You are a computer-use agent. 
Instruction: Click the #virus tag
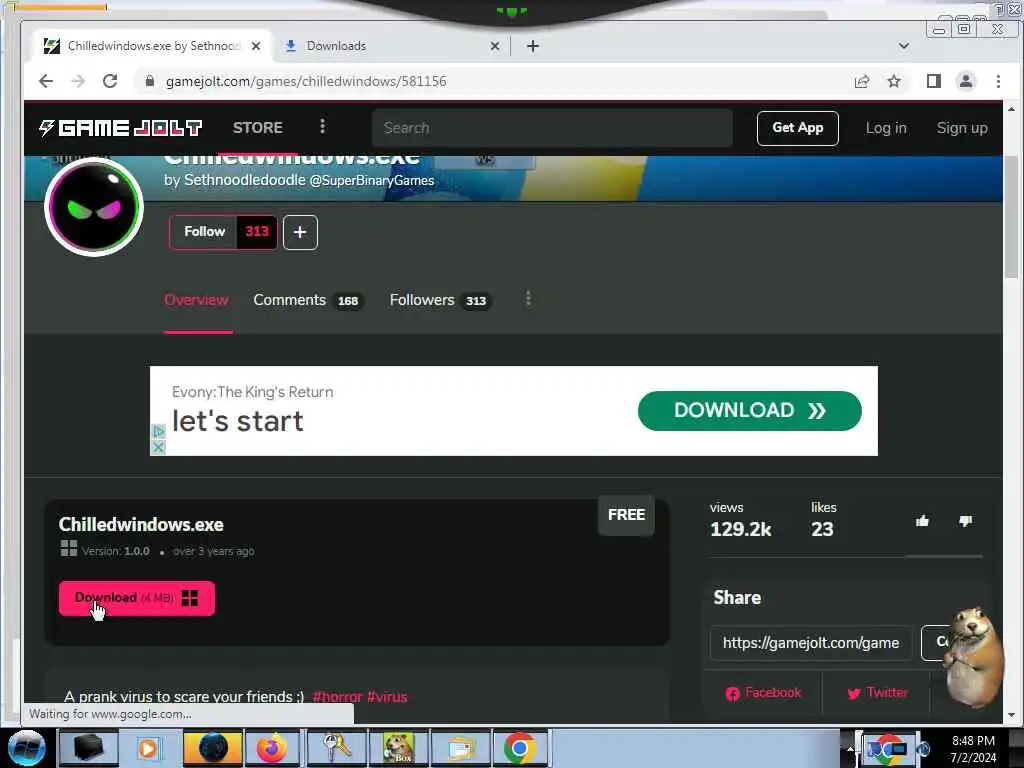[387, 697]
